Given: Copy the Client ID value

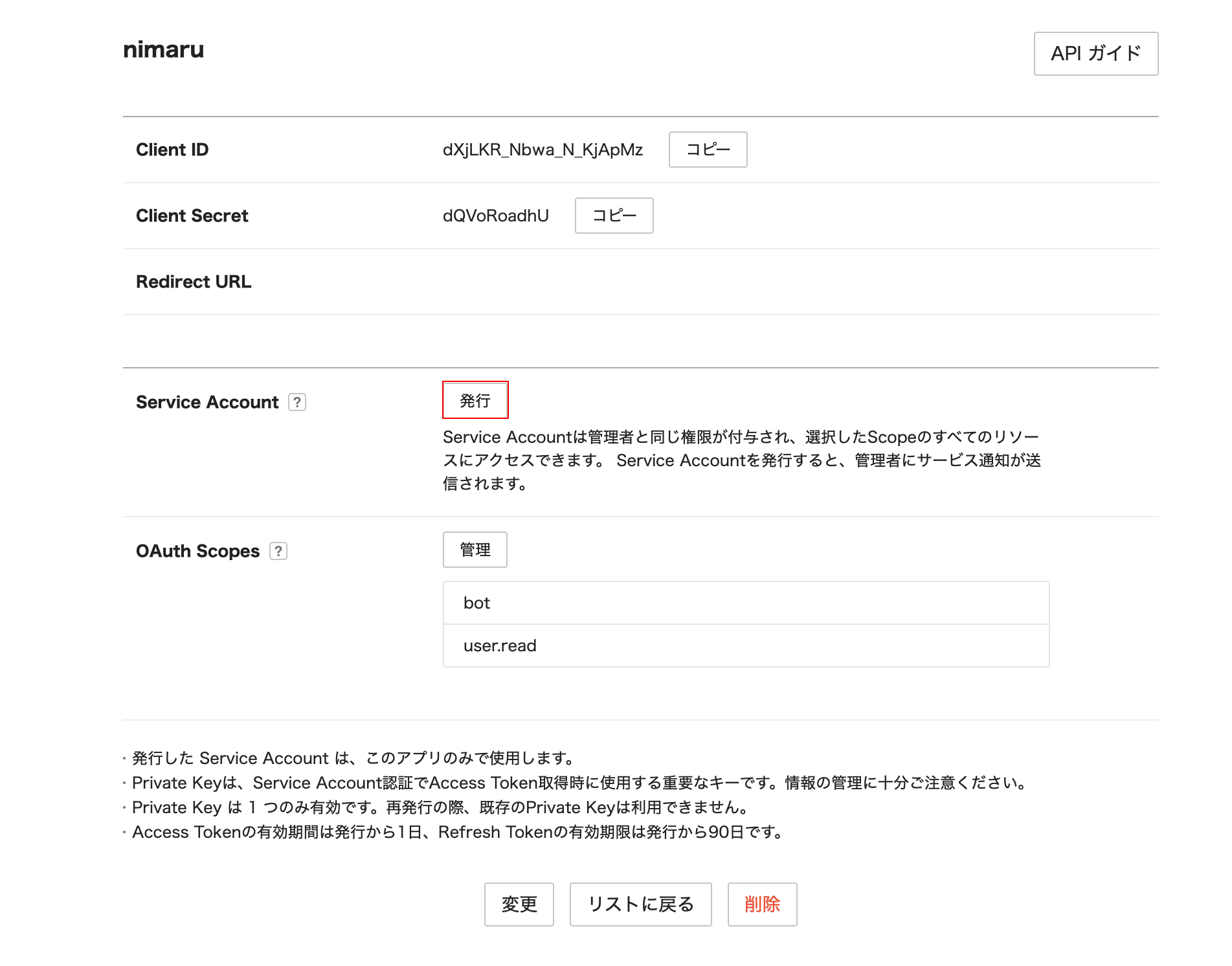Looking at the screenshot, I should click(708, 150).
